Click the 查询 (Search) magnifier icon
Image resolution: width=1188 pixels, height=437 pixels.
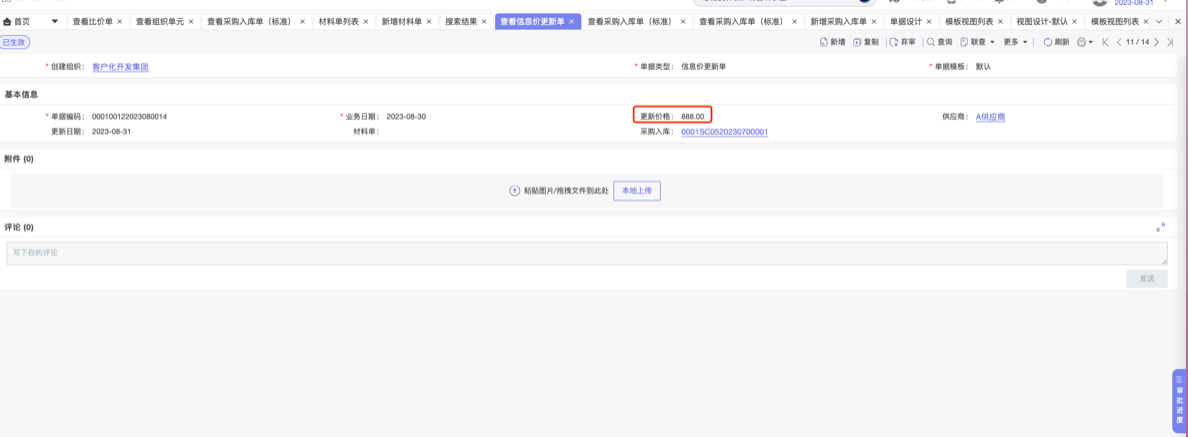[931, 42]
